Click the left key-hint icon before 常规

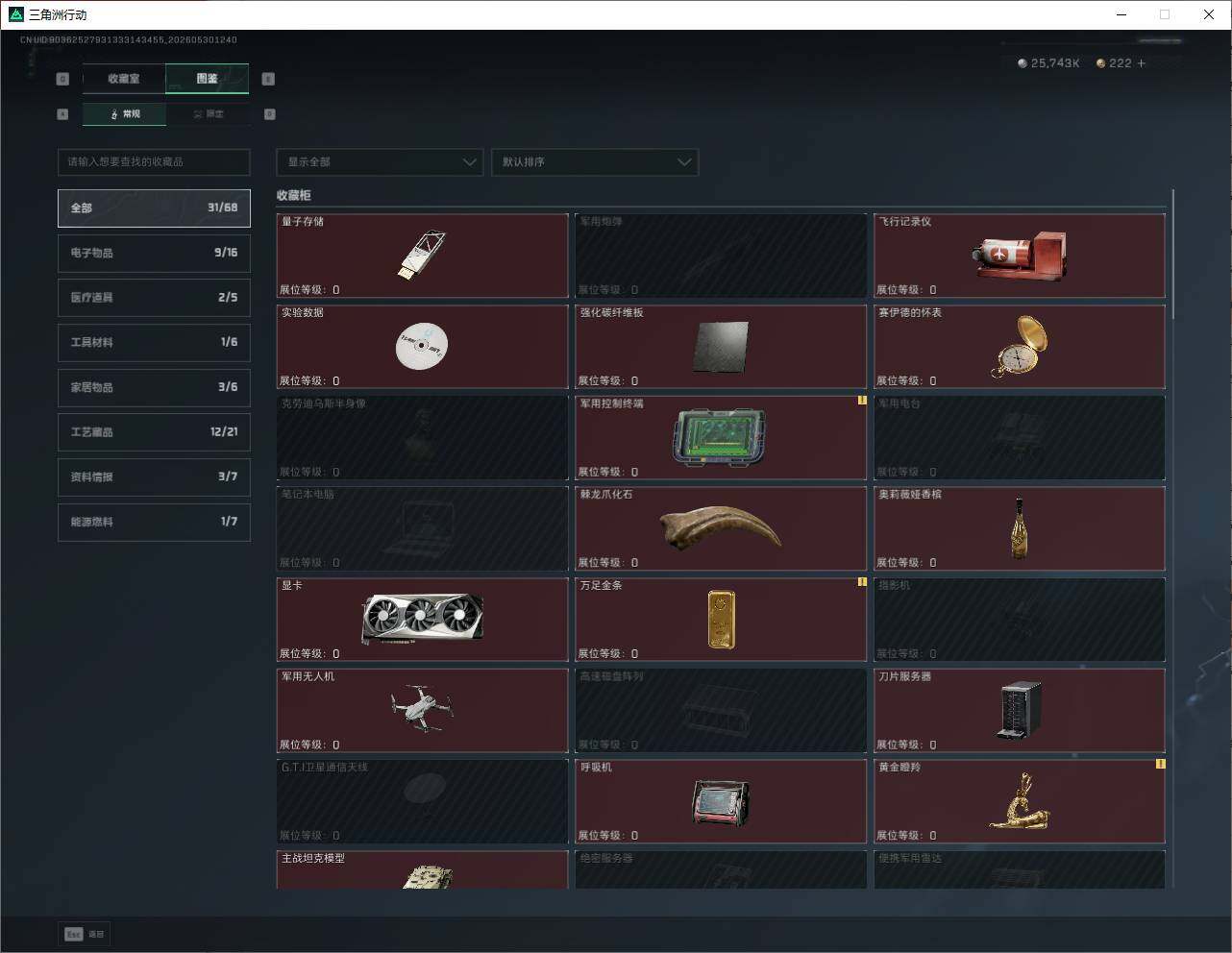tap(63, 114)
